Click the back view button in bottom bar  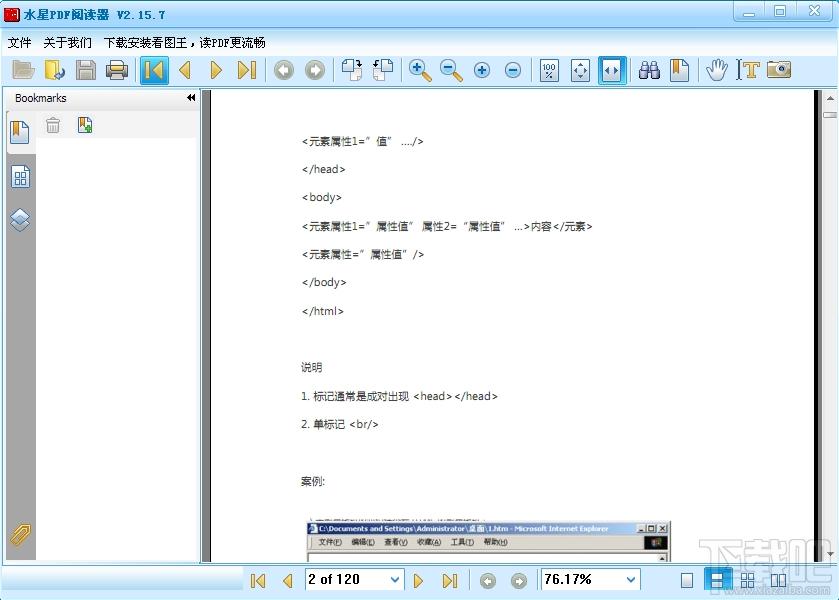click(487, 581)
